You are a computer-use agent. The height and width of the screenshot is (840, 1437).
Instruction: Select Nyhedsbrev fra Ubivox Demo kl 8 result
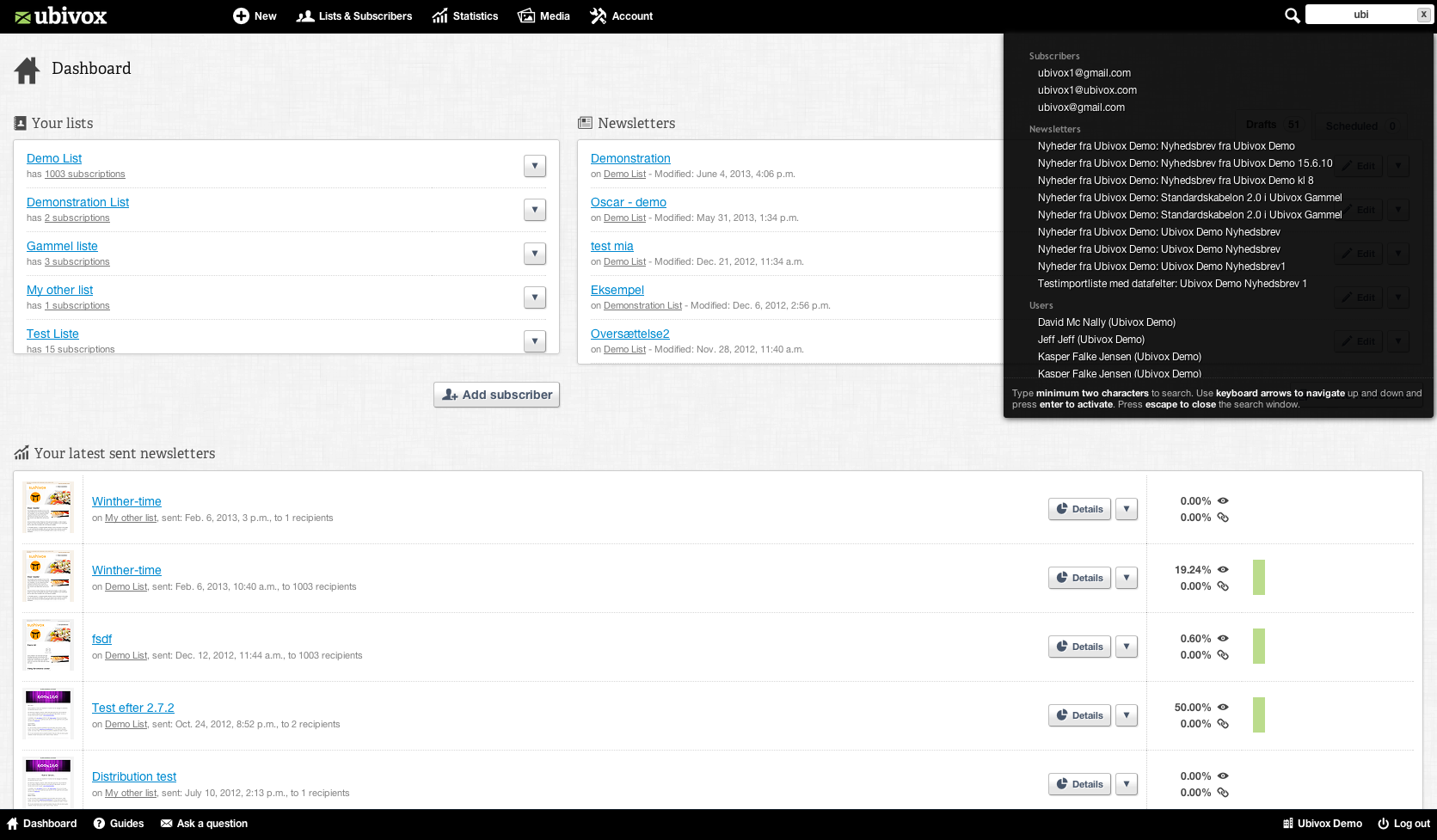click(x=1175, y=181)
